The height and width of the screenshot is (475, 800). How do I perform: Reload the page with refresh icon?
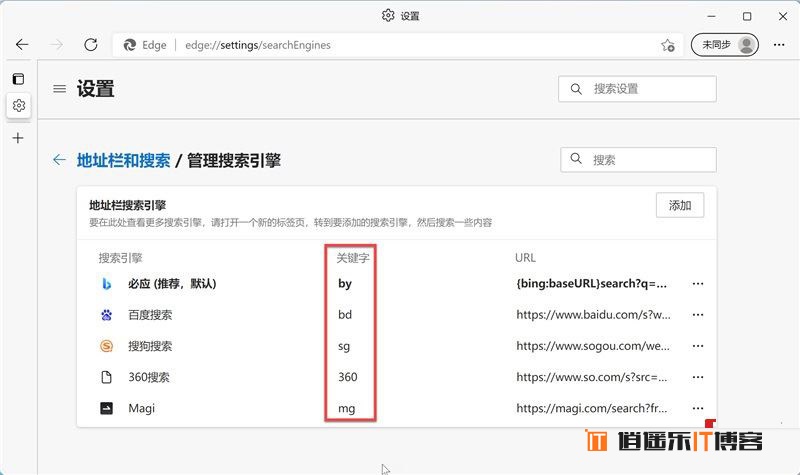[x=91, y=45]
